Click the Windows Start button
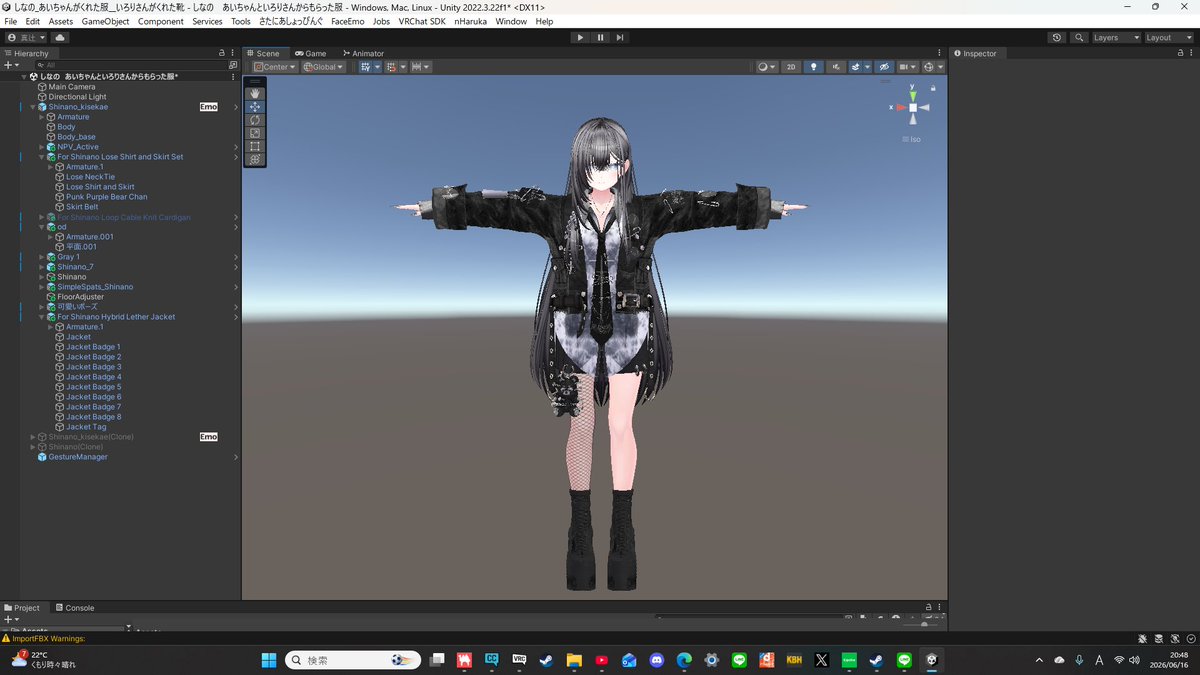The height and width of the screenshot is (675, 1200). pos(268,660)
